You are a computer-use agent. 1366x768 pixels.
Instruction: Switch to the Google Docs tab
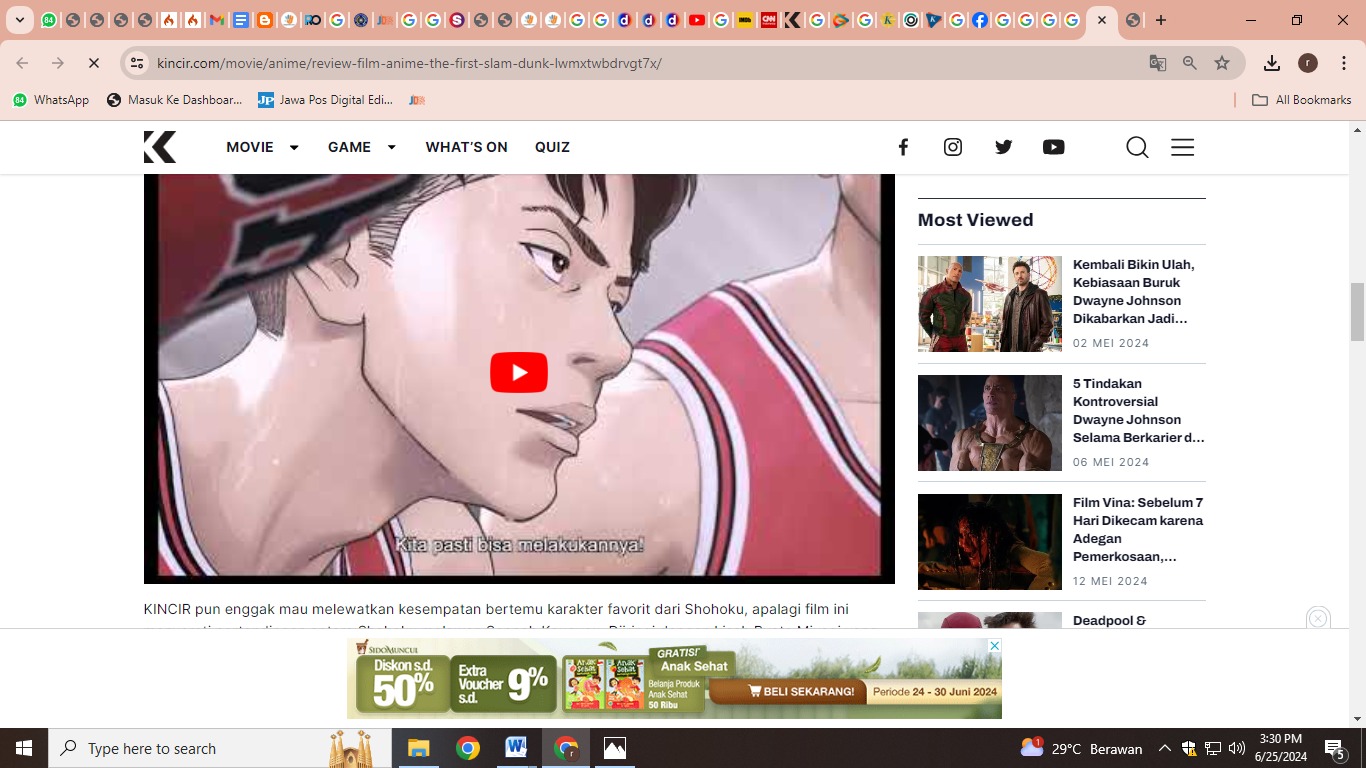[x=241, y=20]
